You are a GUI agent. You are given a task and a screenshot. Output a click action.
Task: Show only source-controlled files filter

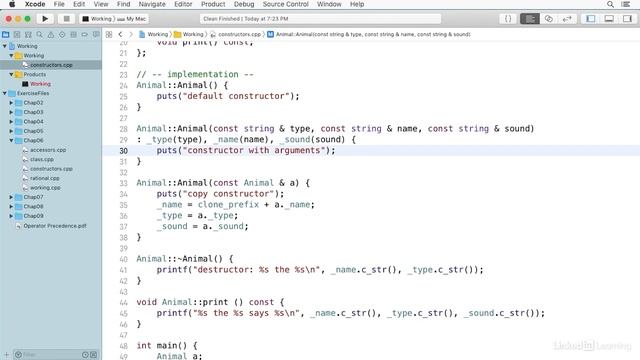coord(93,355)
